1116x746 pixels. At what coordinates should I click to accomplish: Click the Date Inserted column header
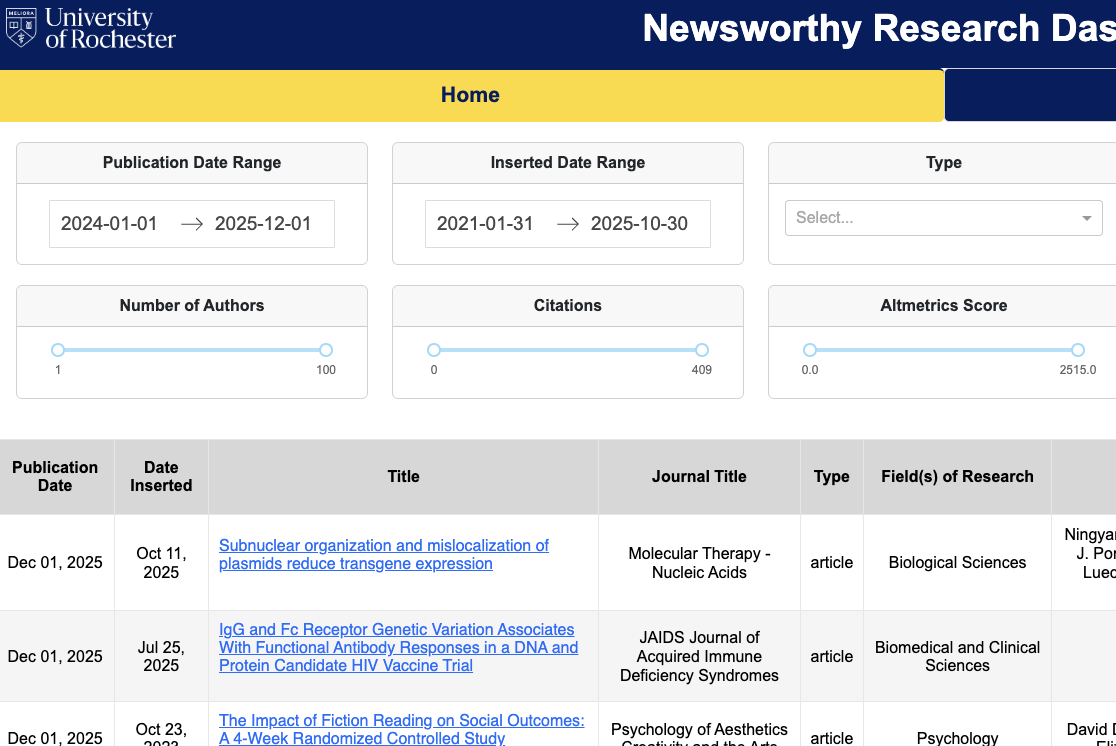(x=161, y=476)
